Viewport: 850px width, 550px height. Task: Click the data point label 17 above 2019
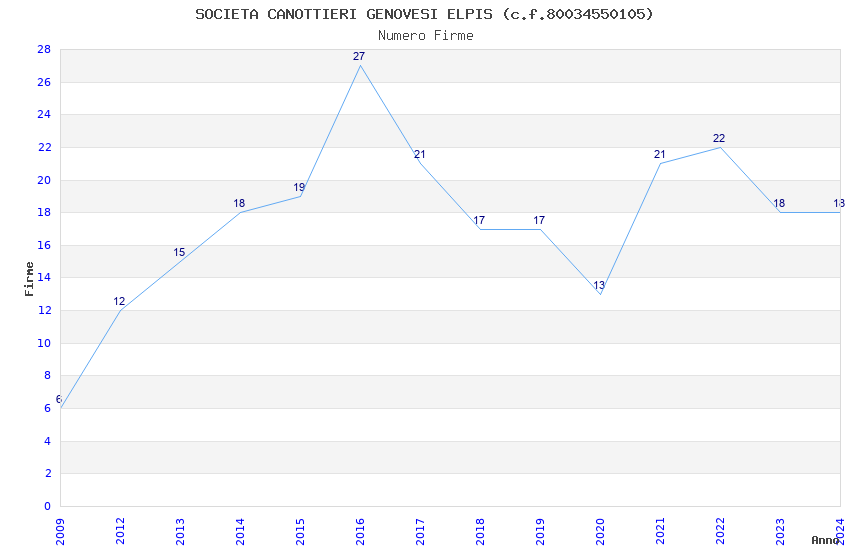pyautogui.click(x=539, y=220)
